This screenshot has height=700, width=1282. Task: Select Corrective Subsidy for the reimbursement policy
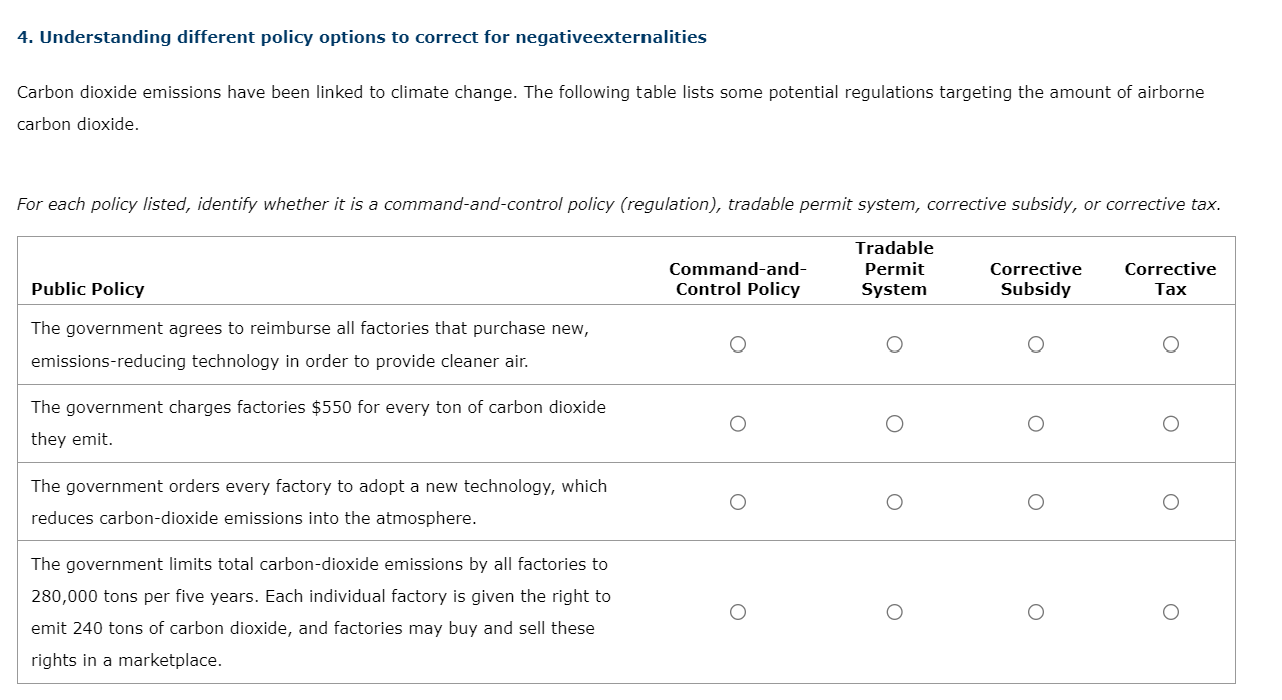1036,344
